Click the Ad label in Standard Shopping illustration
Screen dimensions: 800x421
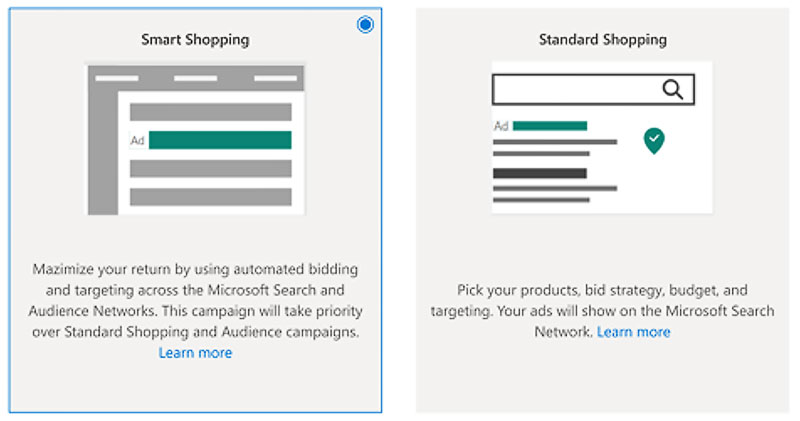[x=501, y=126]
